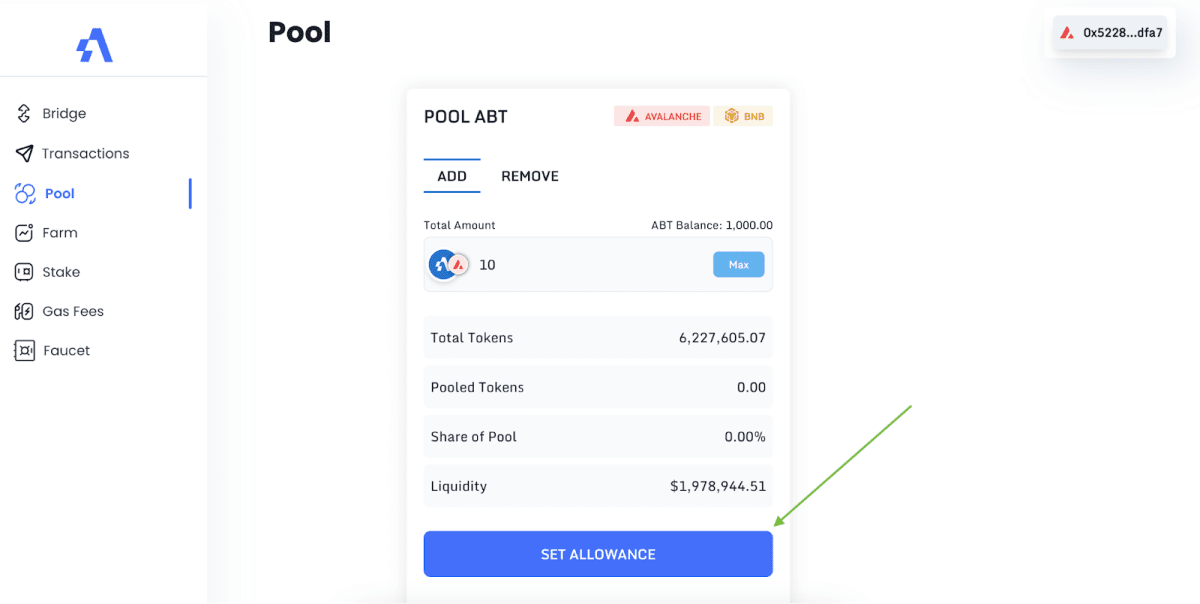1200x604 pixels.
Task: Click the ABT Balance label
Action: tap(714, 225)
